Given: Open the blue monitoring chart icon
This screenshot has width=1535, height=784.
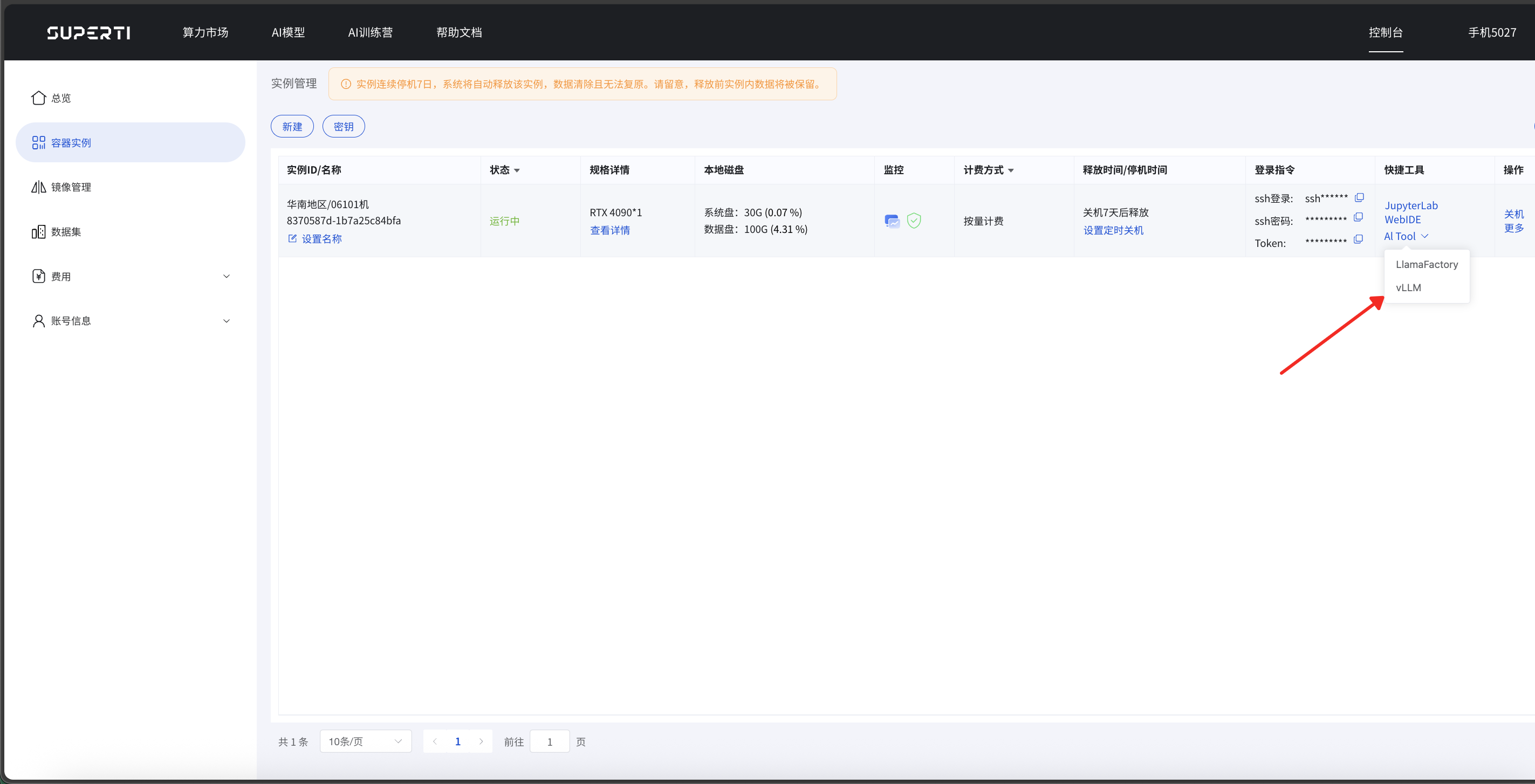Looking at the screenshot, I should [892, 221].
